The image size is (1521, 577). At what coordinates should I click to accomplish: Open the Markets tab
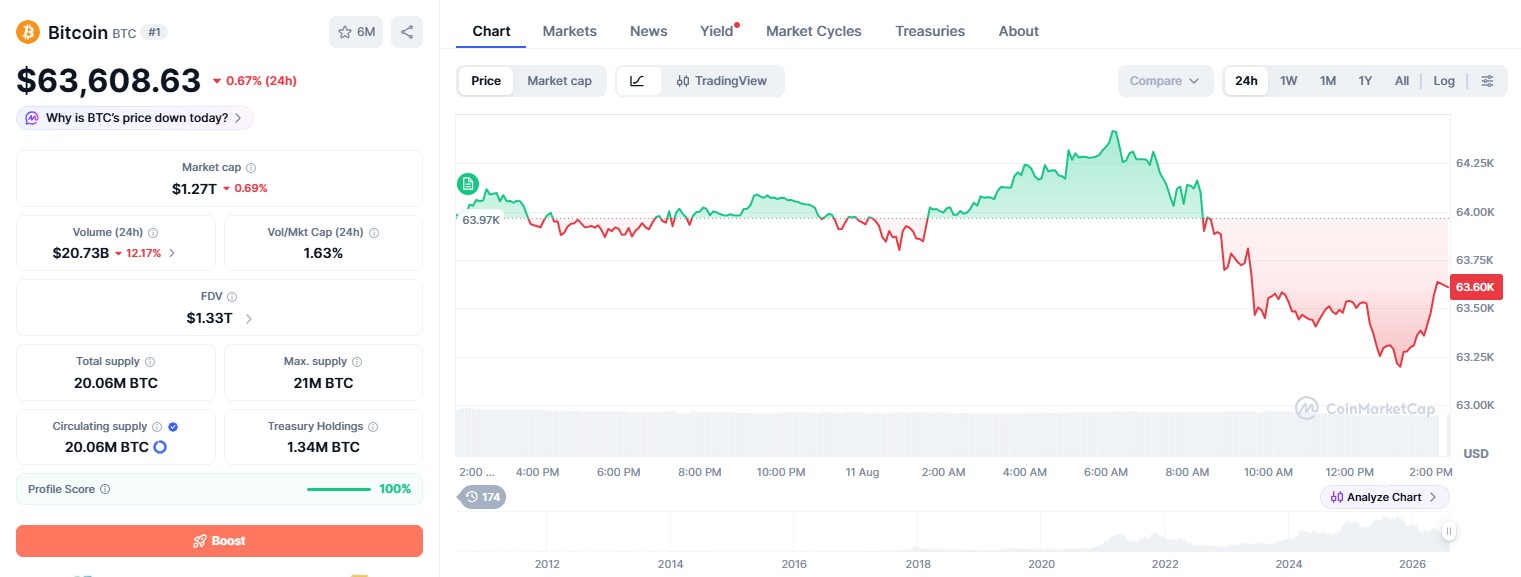pyautogui.click(x=570, y=31)
